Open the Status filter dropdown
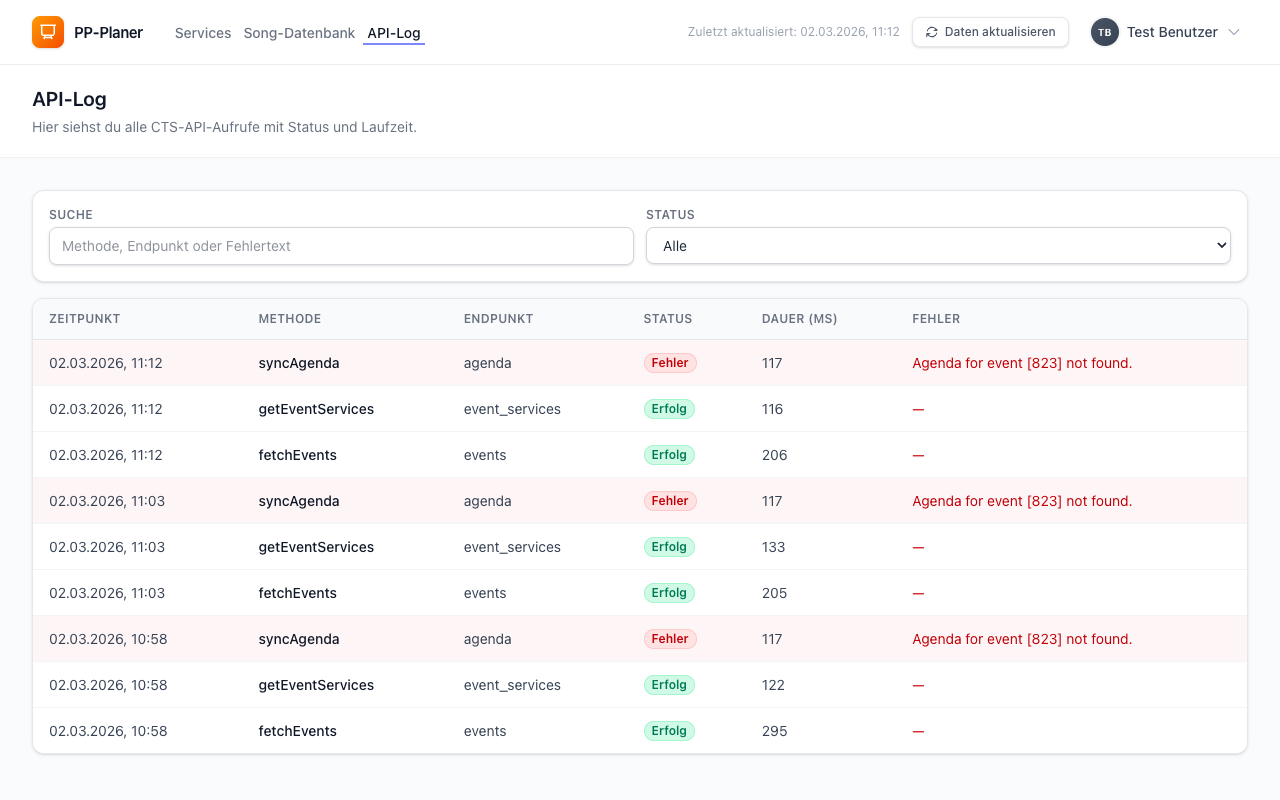Viewport: 1280px width, 800px height. coord(937,246)
